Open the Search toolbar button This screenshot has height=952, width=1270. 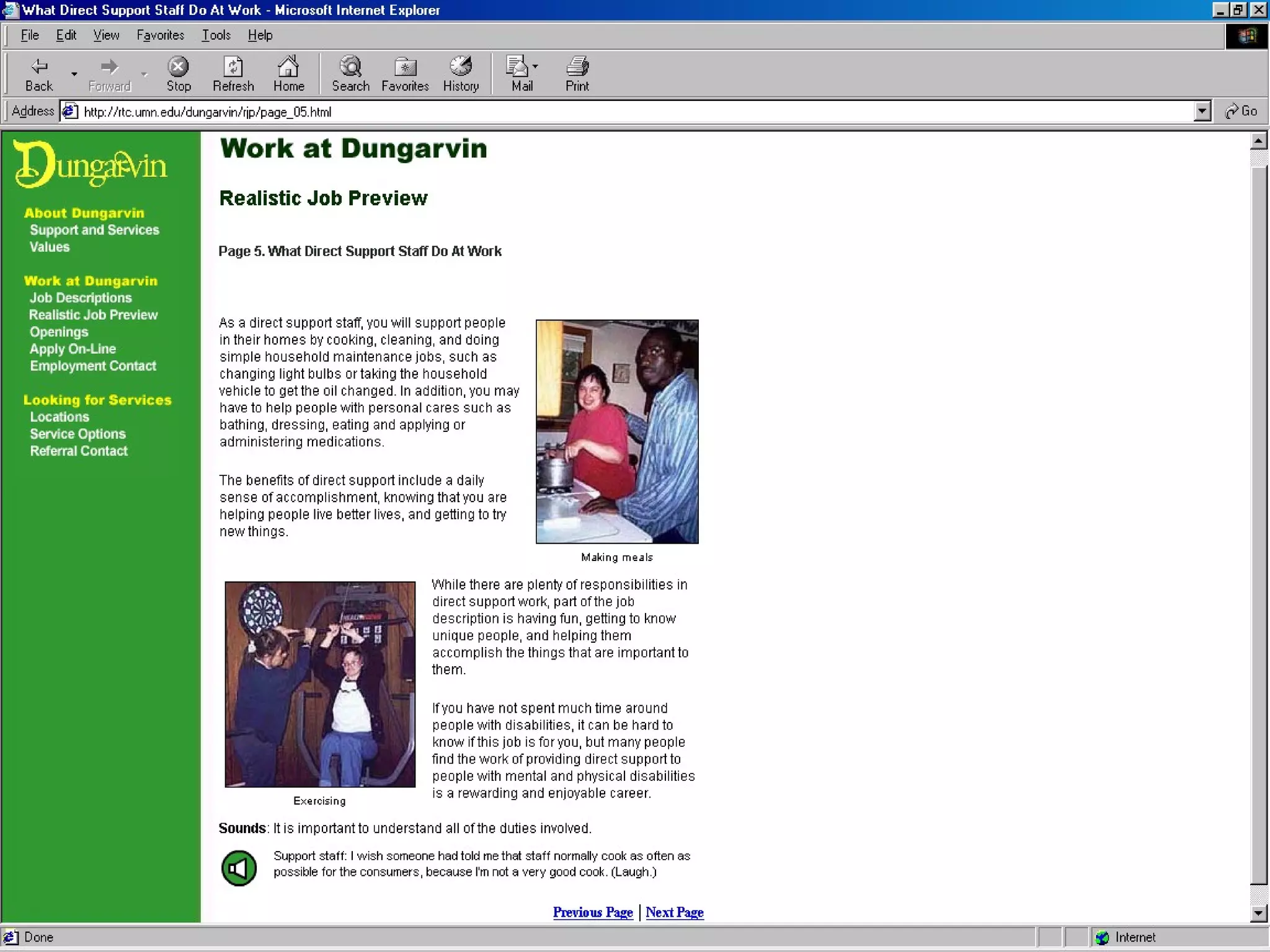point(350,74)
